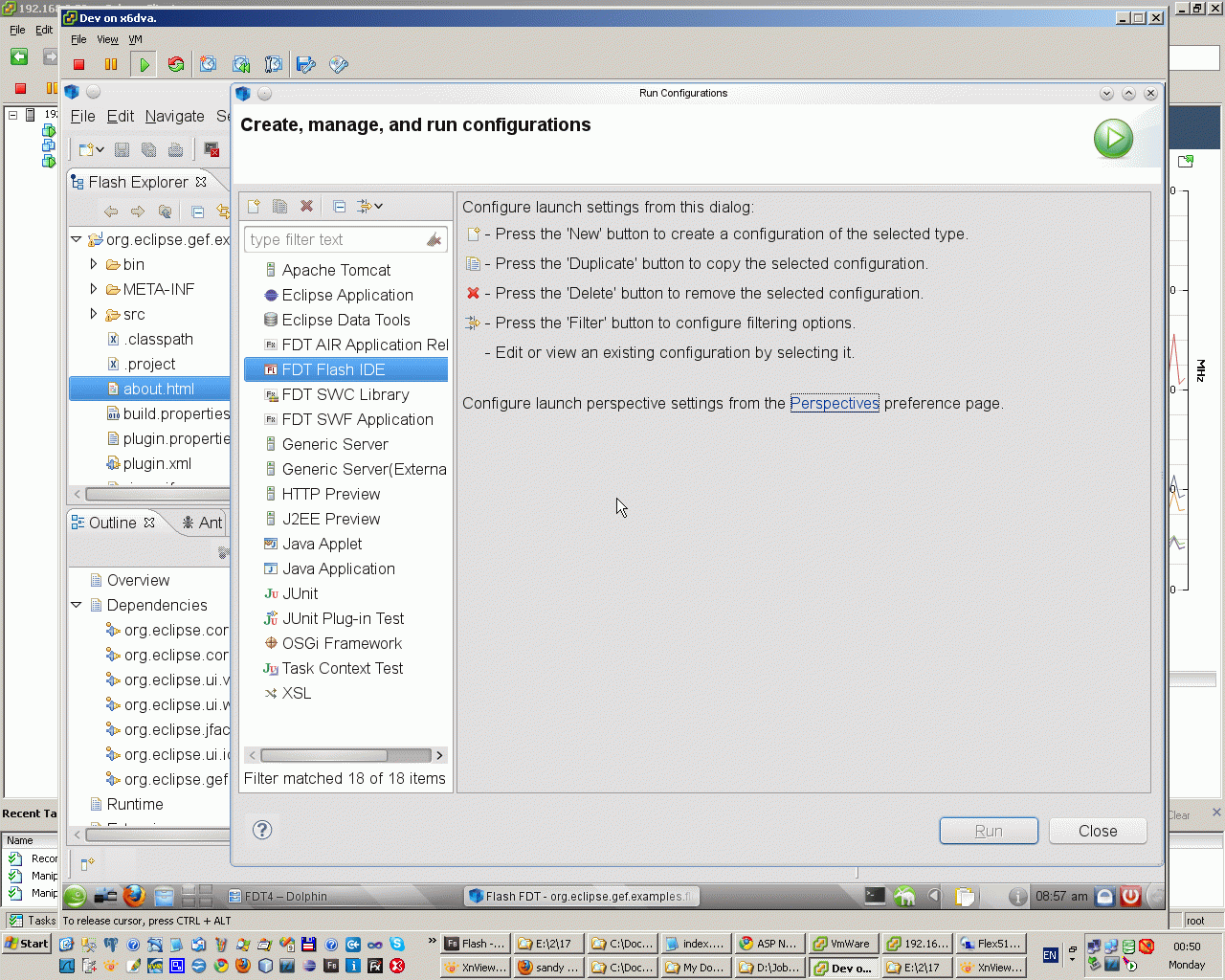The height and width of the screenshot is (980, 1225).
Task: Clear the filter text using the eraser icon
Action: 434,239
